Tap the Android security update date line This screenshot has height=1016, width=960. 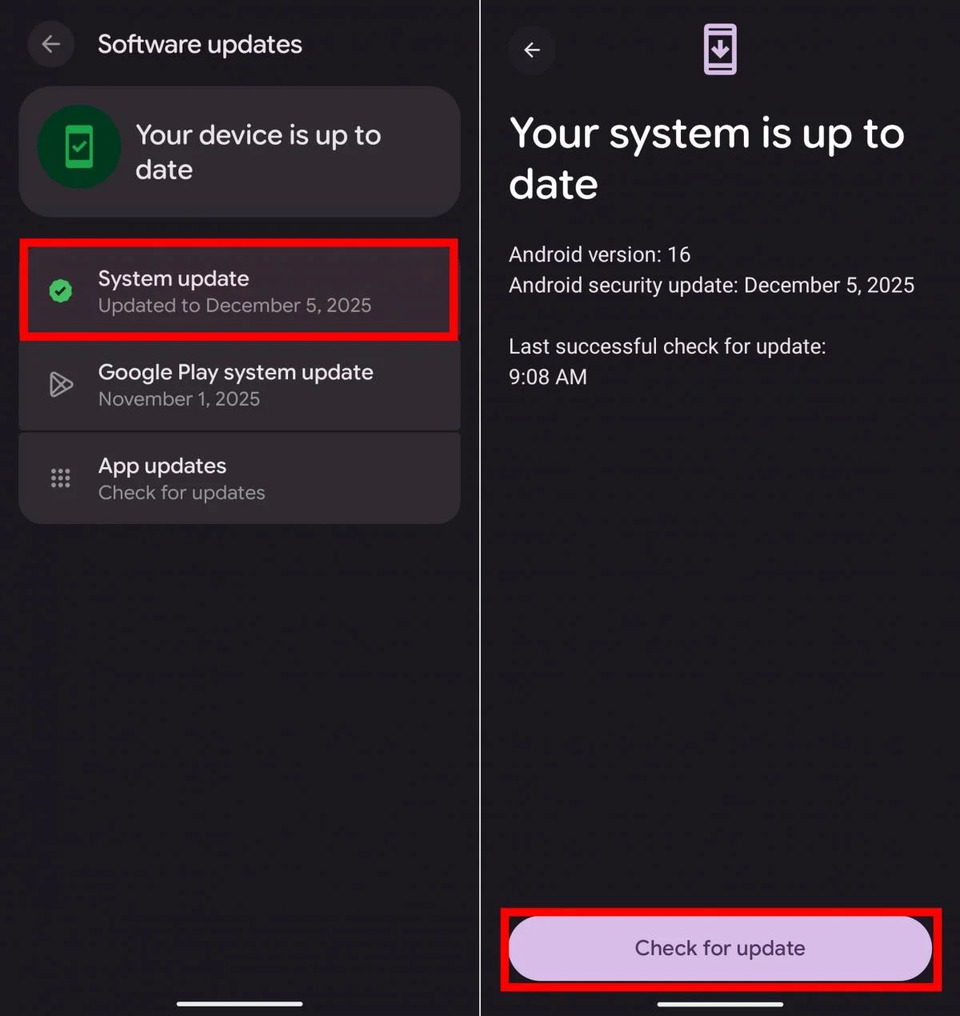pyautogui.click(x=711, y=286)
